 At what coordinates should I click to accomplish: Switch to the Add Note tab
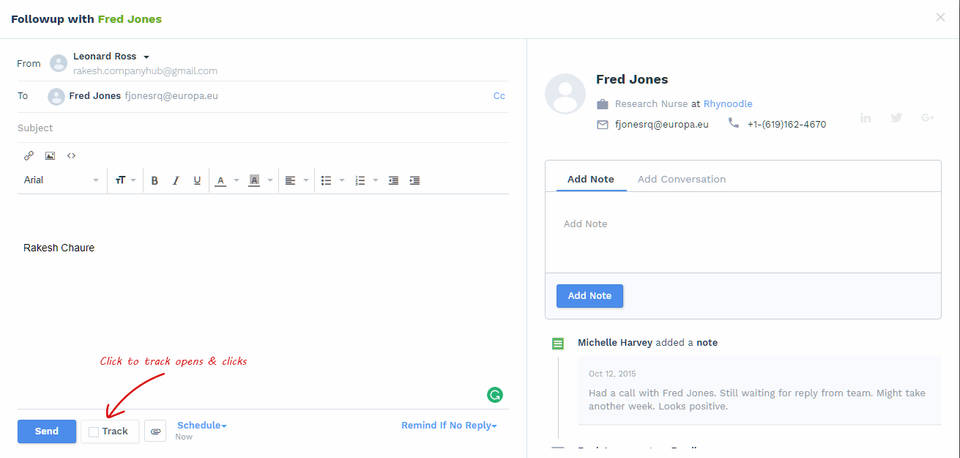coord(591,179)
